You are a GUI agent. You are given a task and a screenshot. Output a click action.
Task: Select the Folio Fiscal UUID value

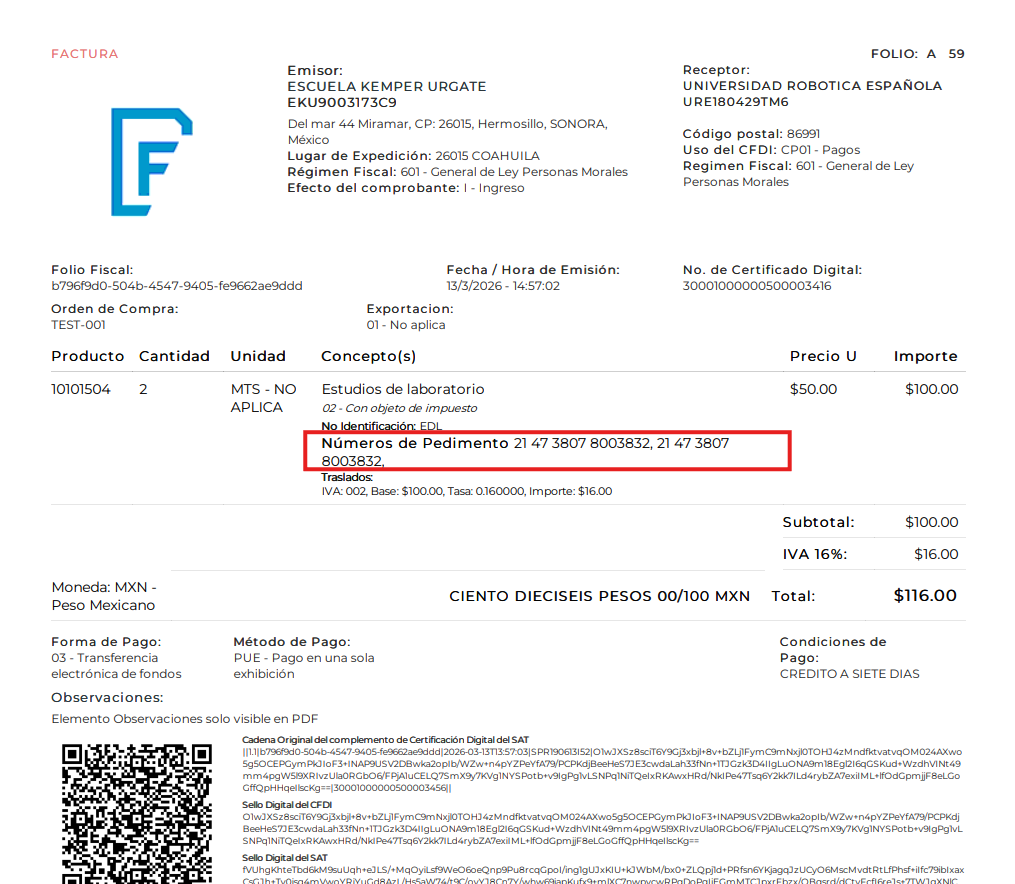[177, 286]
